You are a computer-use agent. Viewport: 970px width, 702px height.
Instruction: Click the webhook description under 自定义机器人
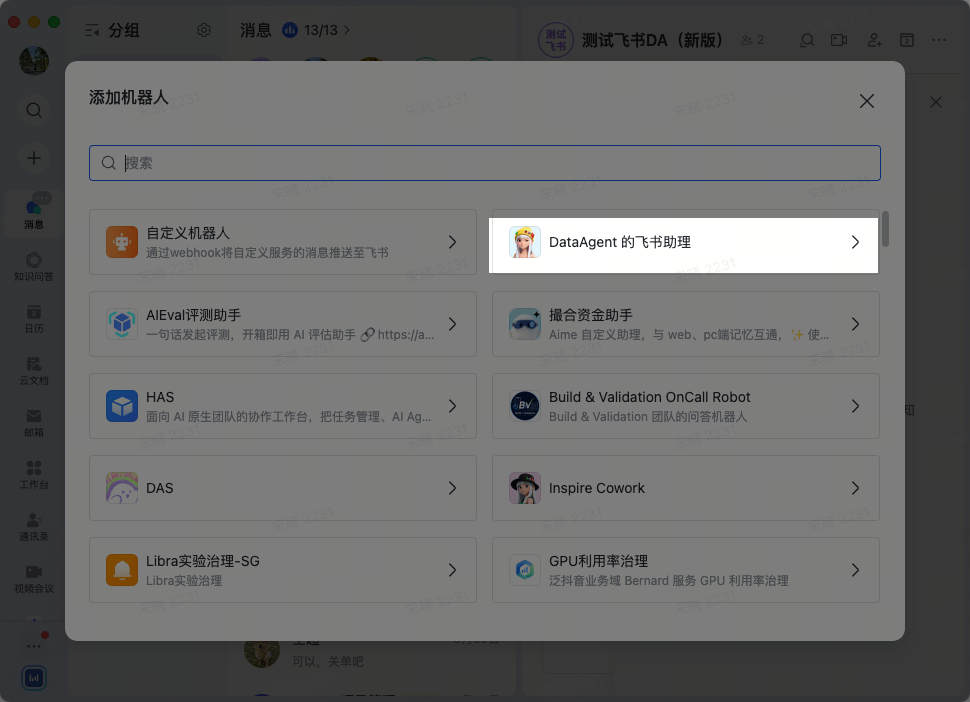point(267,252)
